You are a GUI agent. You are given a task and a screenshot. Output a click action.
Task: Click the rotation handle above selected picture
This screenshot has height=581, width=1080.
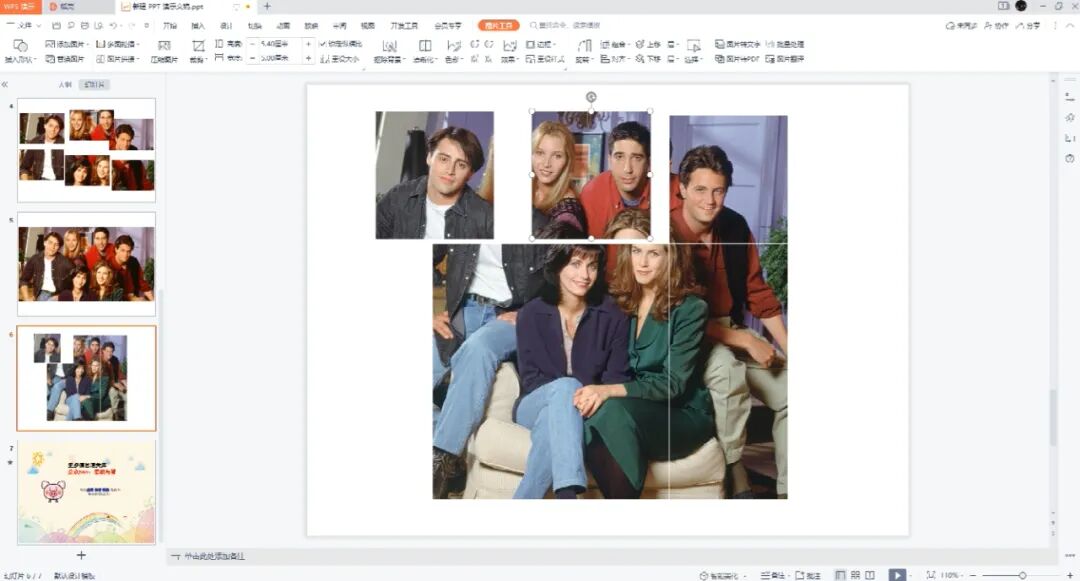point(591,97)
